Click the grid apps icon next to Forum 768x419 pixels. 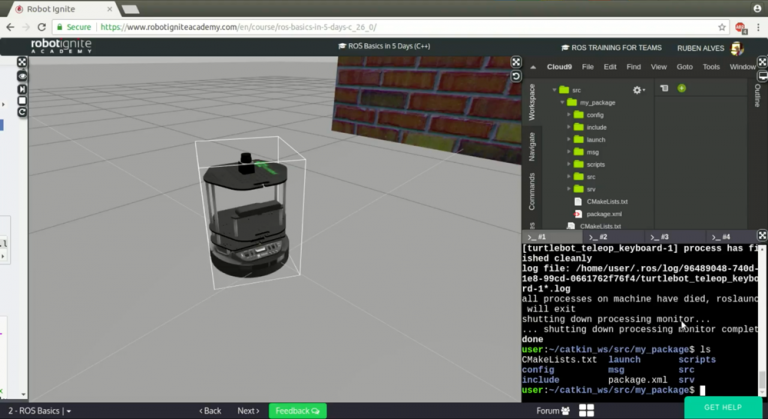point(586,411)
